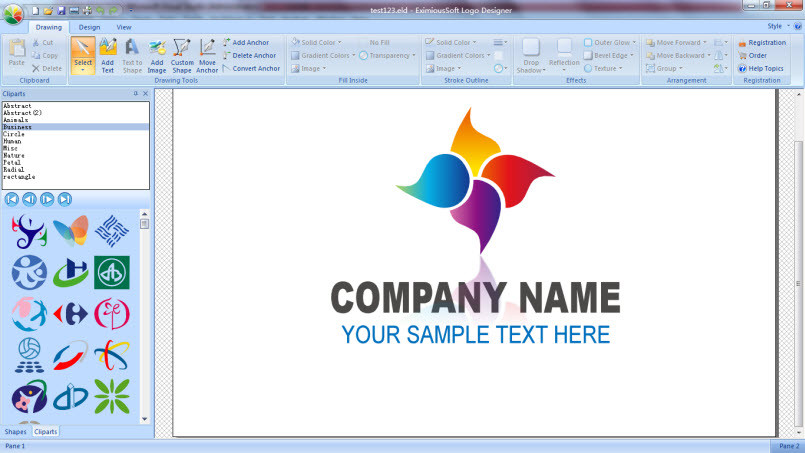Open the Move Backward dropdown

[679, 55]
